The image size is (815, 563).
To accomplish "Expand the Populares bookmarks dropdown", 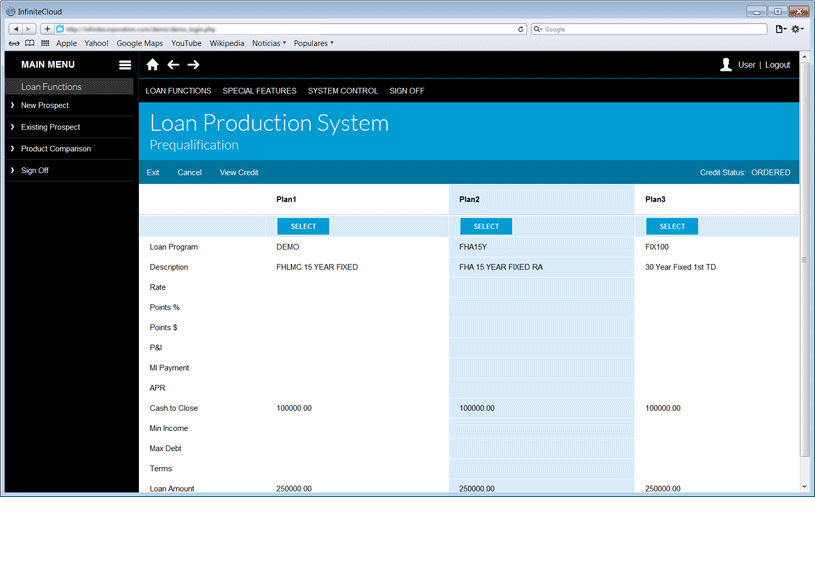I will click(313, 43).
